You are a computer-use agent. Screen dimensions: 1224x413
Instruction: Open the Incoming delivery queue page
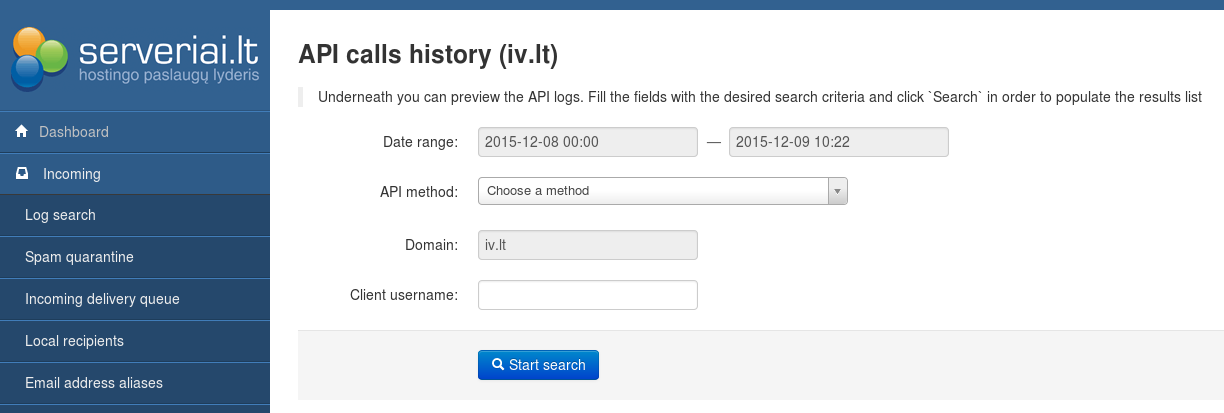click(x=102, y=299)
